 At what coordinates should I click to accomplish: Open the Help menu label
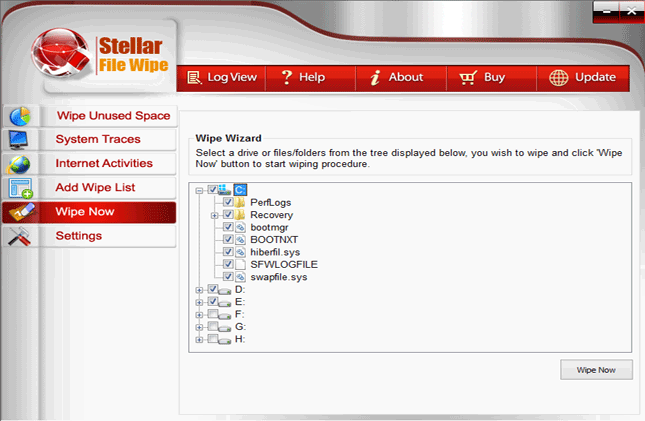pos(312,77)
